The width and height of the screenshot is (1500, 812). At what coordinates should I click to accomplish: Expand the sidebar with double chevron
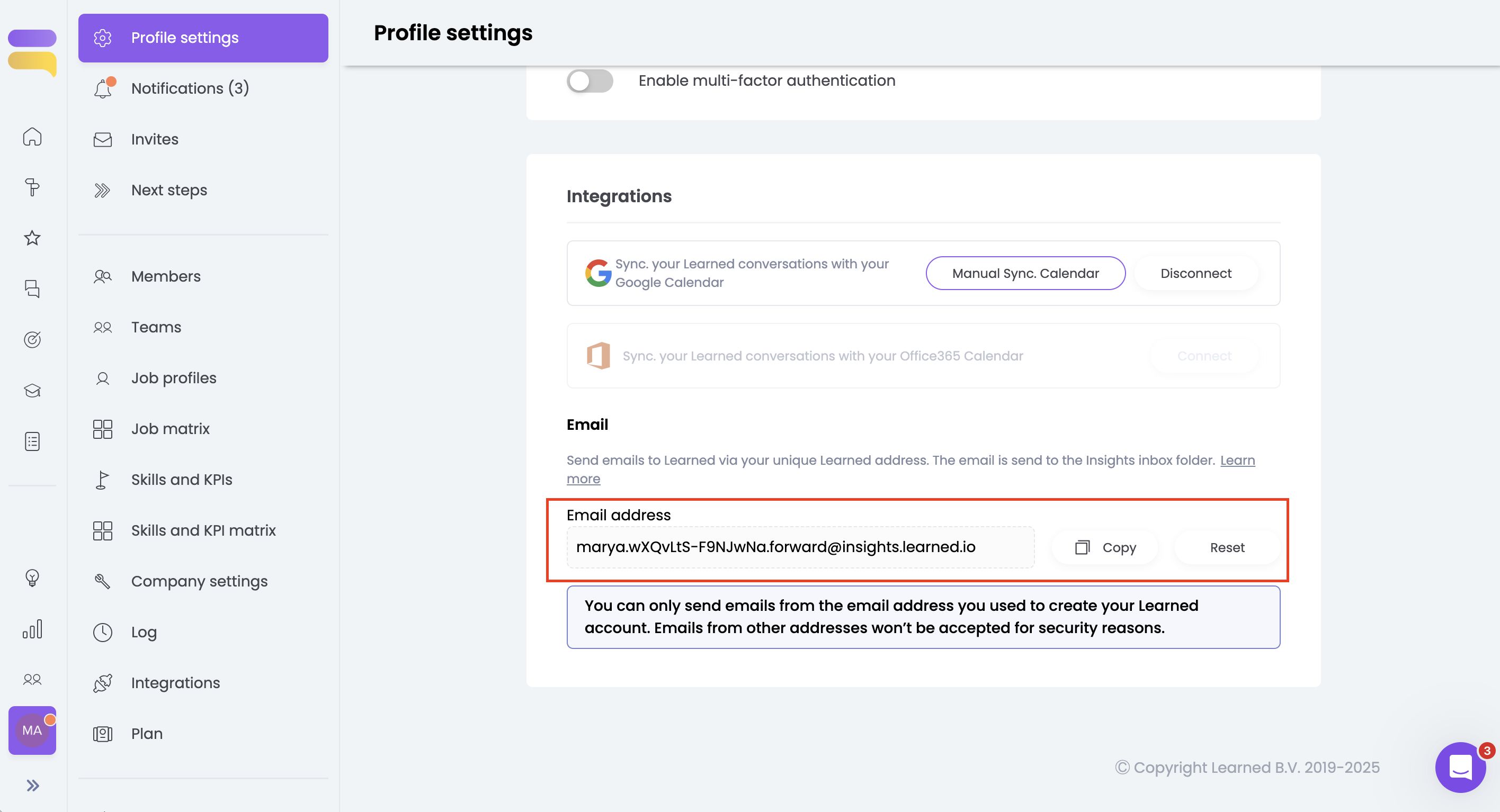32,785
